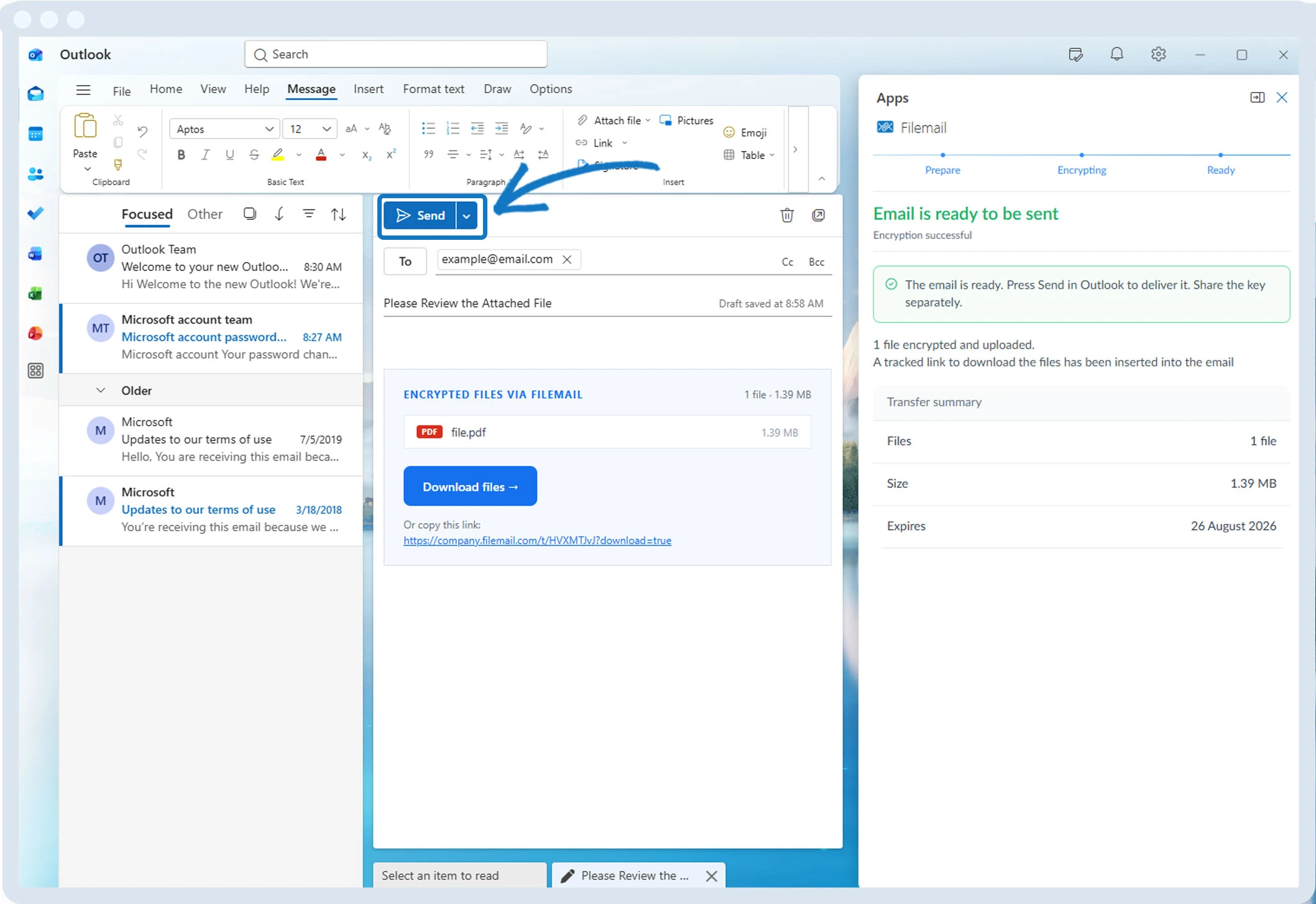The height and width of the screenshot is (904, 1316).
Task: Pin the Apps pane with the dock icon
Action: pyautogui.click(x=1257, y=98)
